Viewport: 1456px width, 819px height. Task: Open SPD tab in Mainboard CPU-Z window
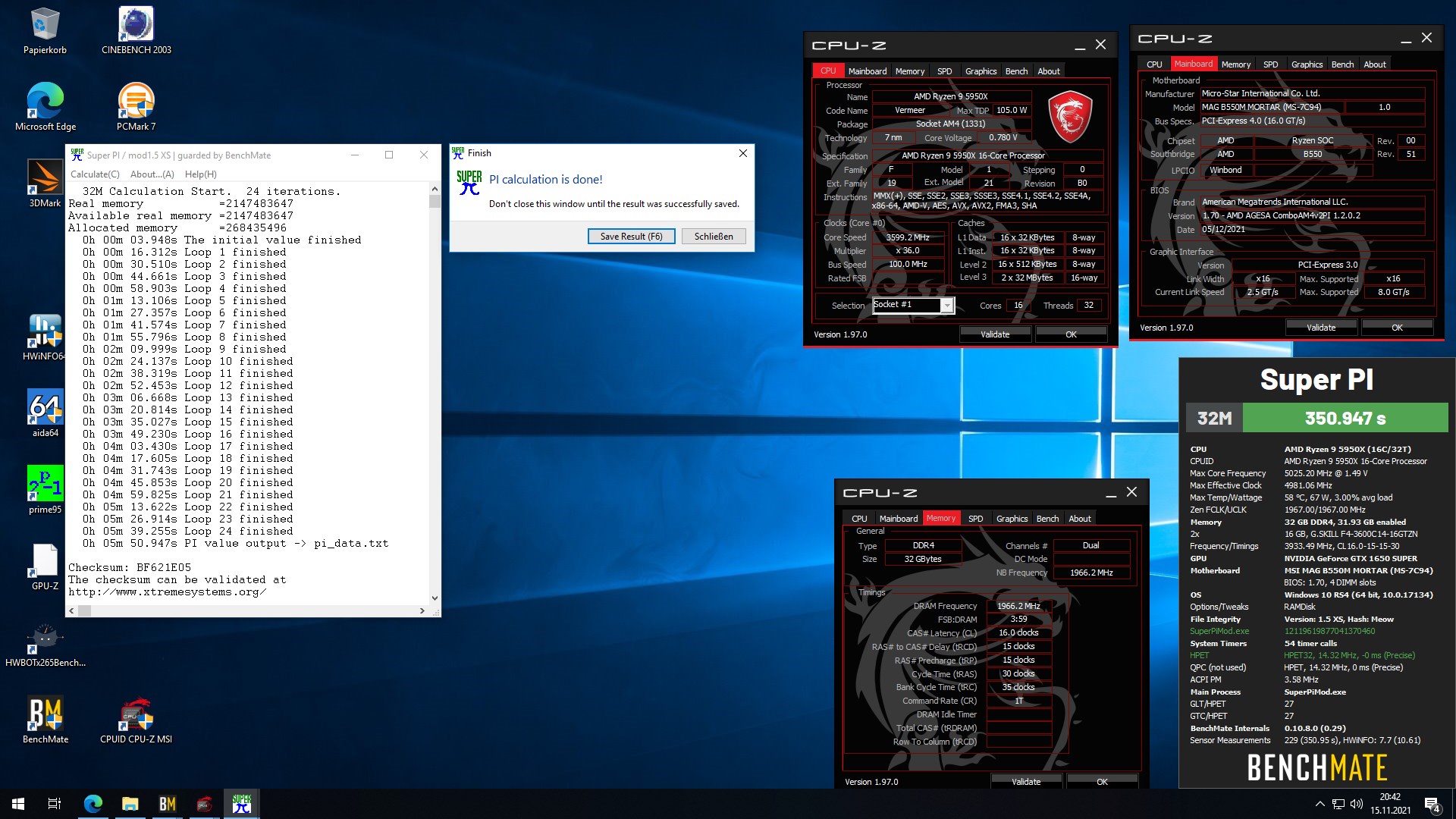point(1270,64)
